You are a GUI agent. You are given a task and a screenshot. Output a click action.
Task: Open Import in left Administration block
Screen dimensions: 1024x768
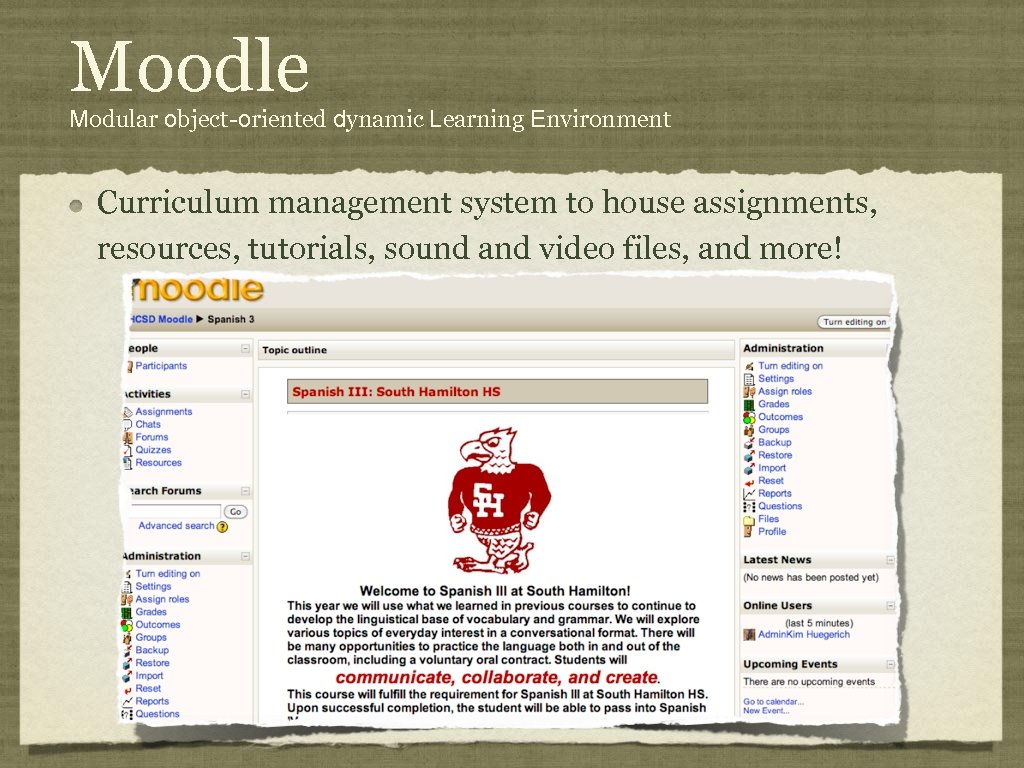click(150, 676)
